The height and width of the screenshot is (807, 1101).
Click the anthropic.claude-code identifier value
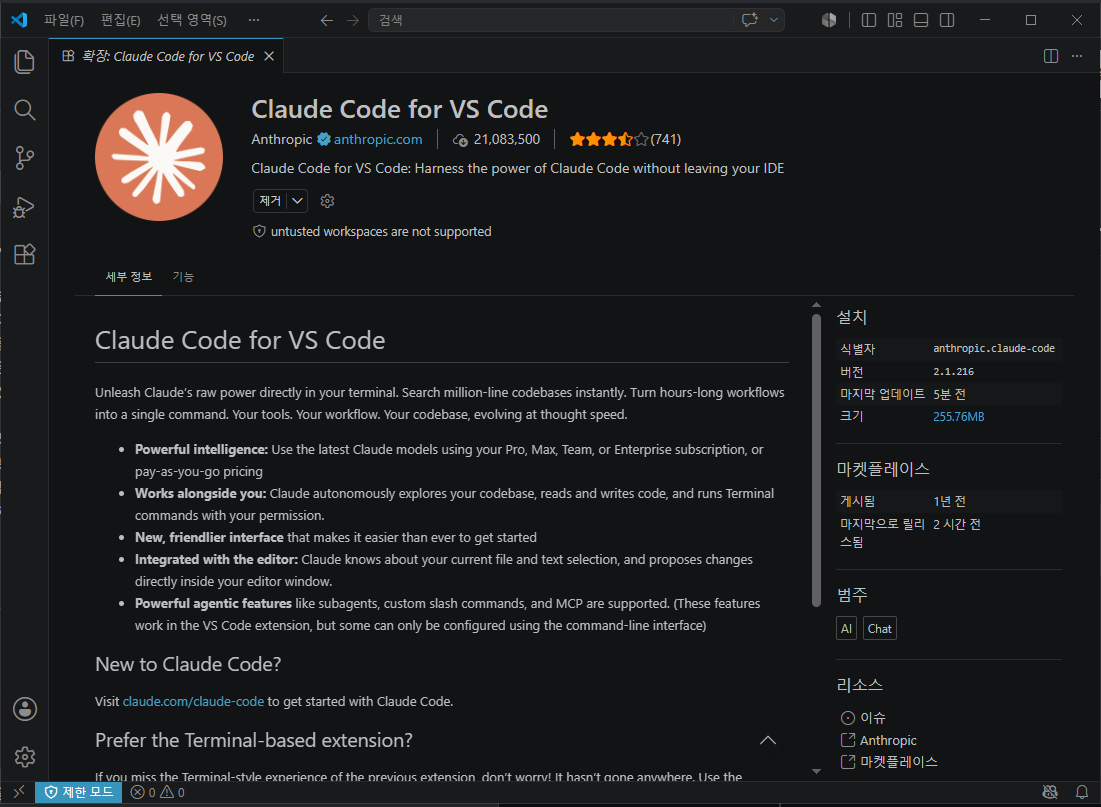pos(994,348)
